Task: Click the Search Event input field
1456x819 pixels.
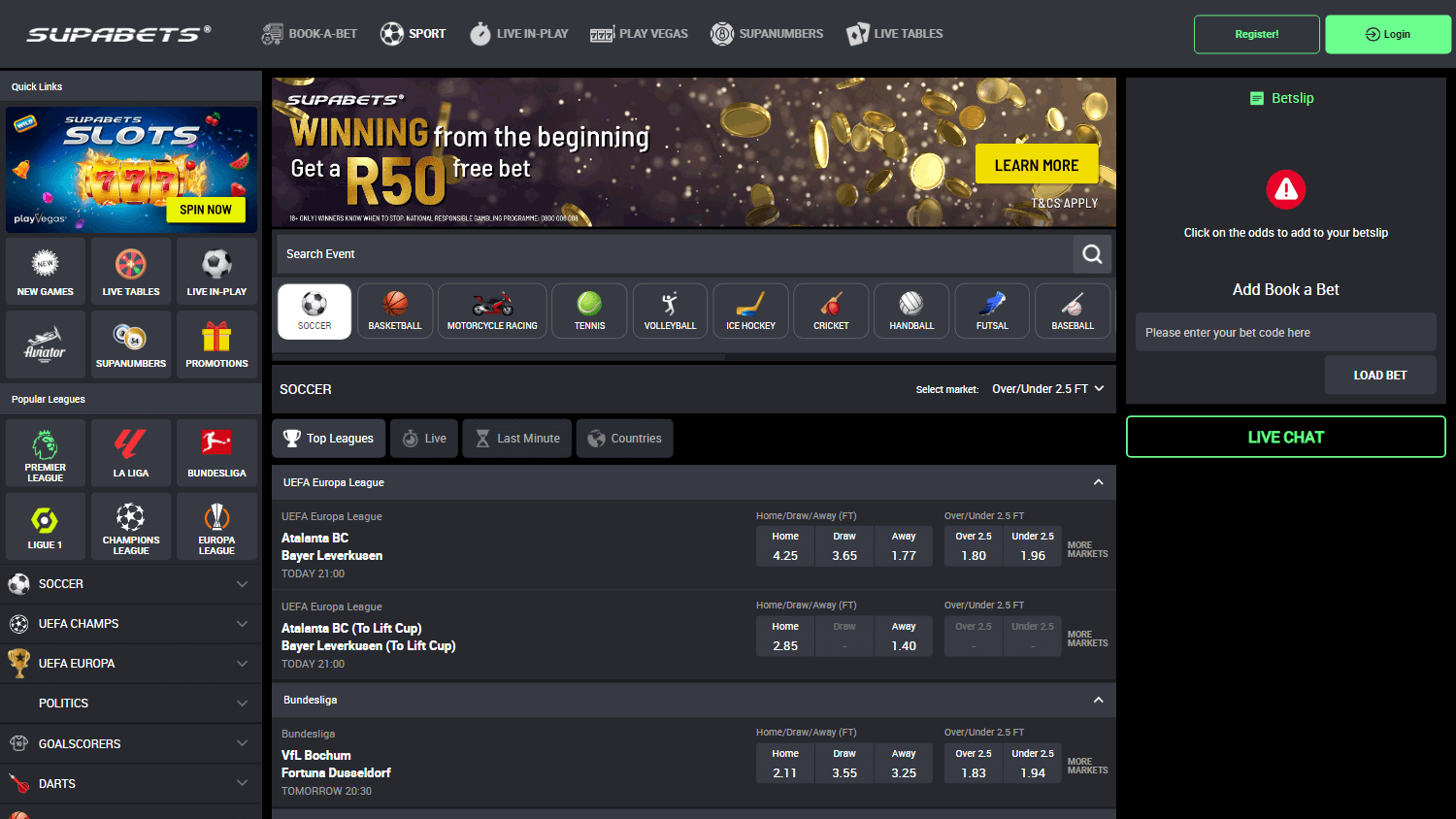Action: pyautogui.click(x=675, y=254)
